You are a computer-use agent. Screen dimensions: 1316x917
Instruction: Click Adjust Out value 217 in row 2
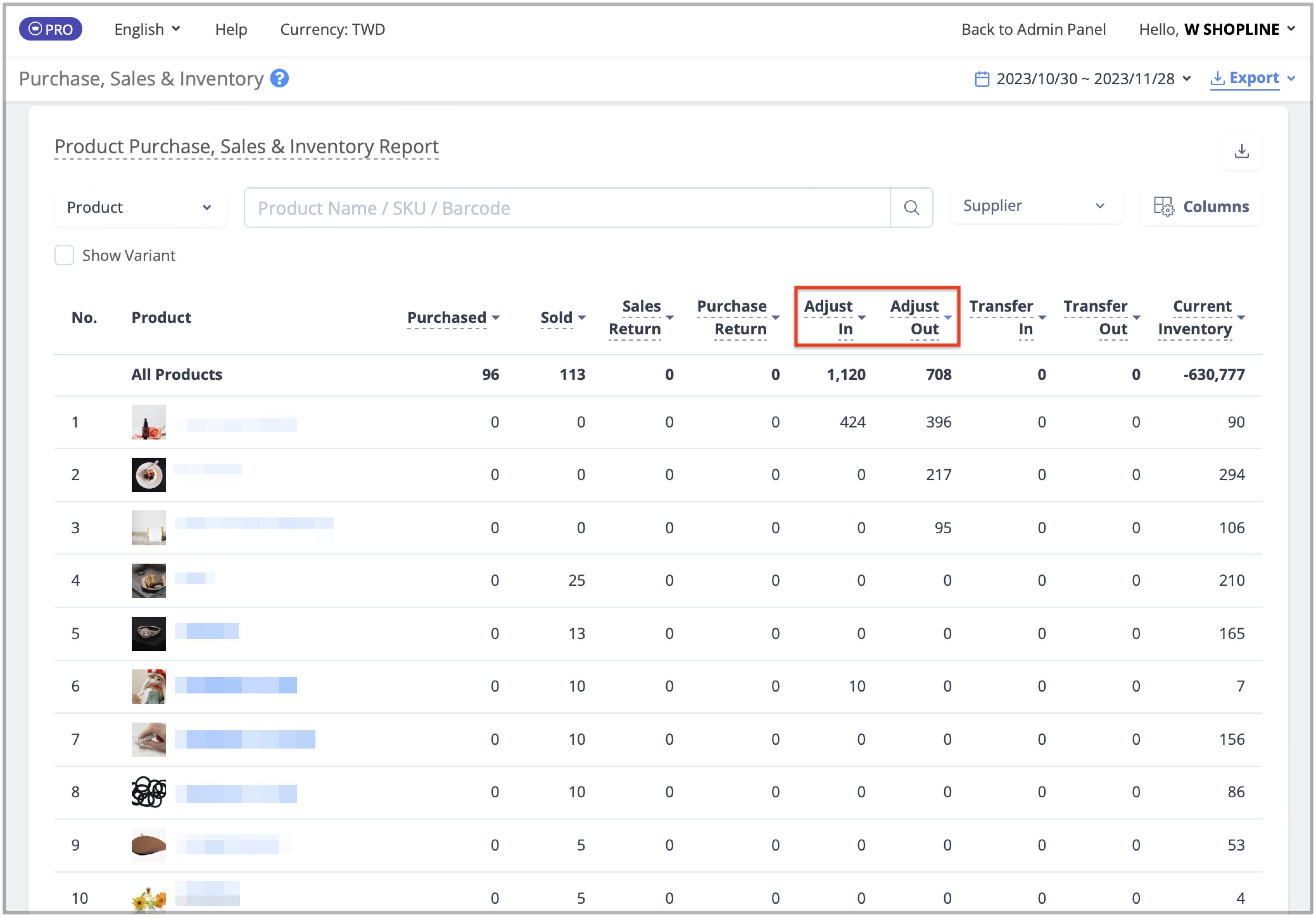pos(939,475)
